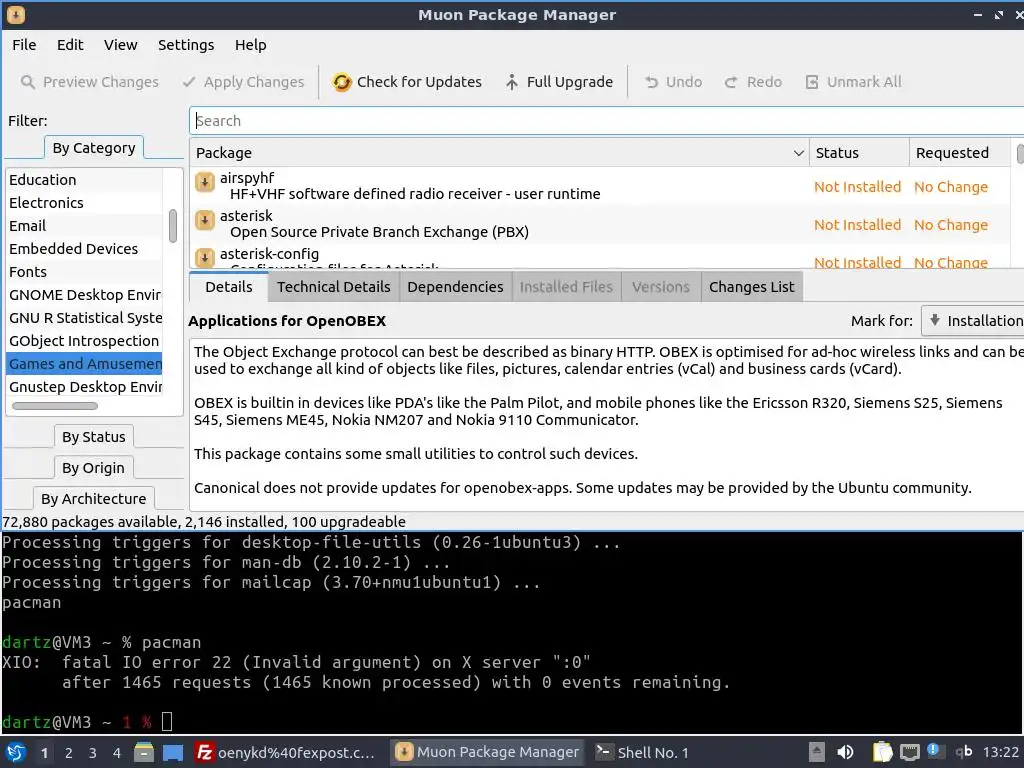Image resolution: width=1024 pixels, height=768 pixels.
Task: Open the Settings menu
Action: pos(186,45)
